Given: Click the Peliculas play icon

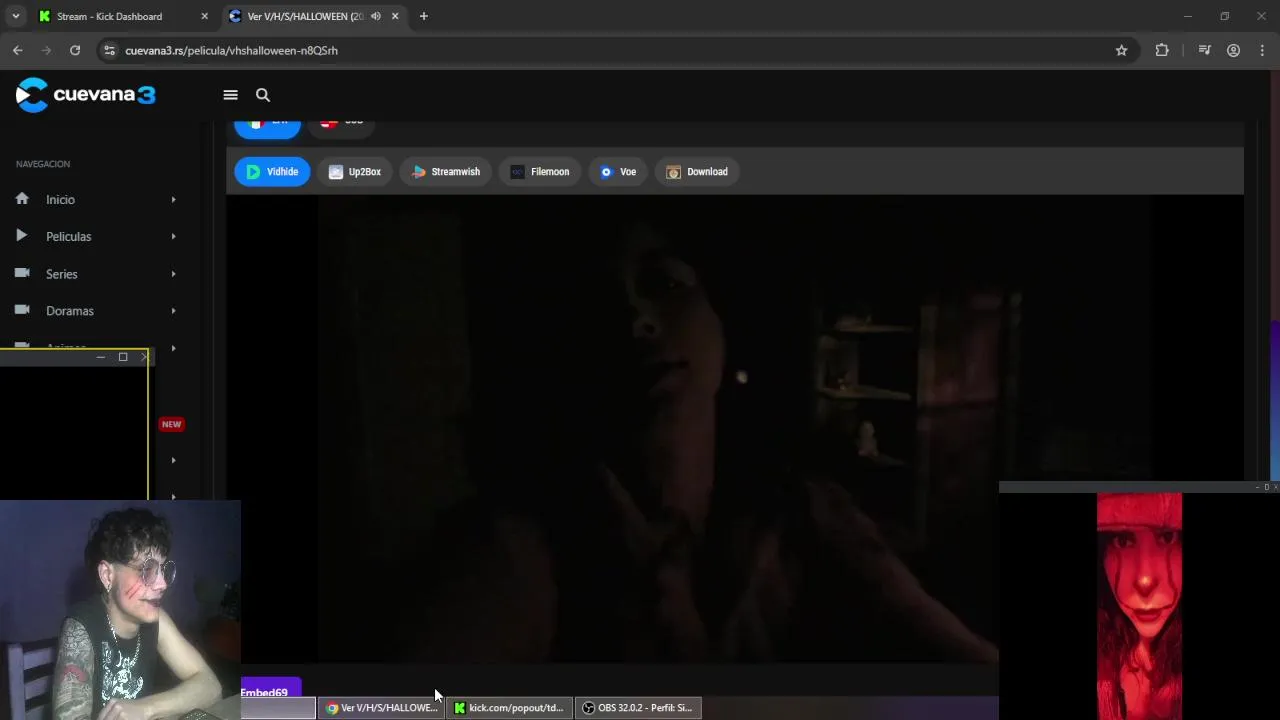Looking at the screenshot, I should [x=22, y=236].
